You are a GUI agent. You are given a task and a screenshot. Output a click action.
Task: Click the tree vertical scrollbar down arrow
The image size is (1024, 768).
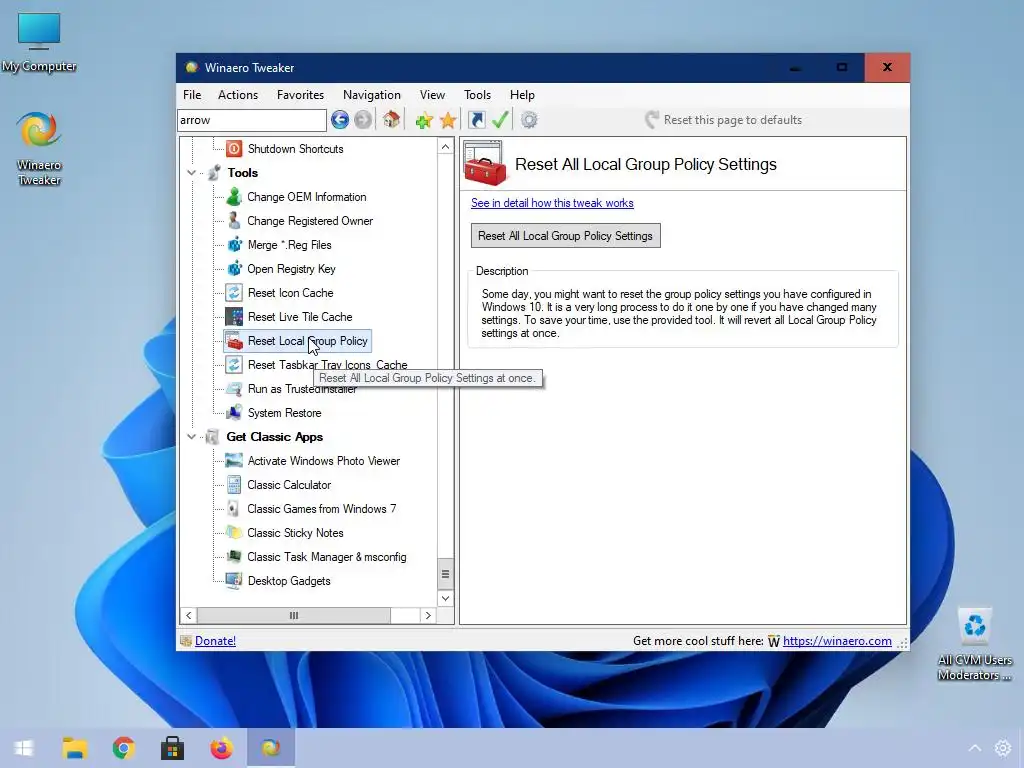tap(445, 598)
